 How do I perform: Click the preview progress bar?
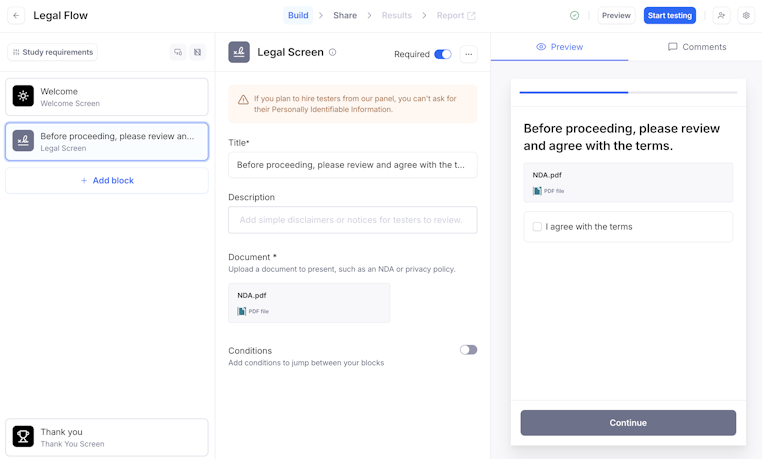pos(628,92)
